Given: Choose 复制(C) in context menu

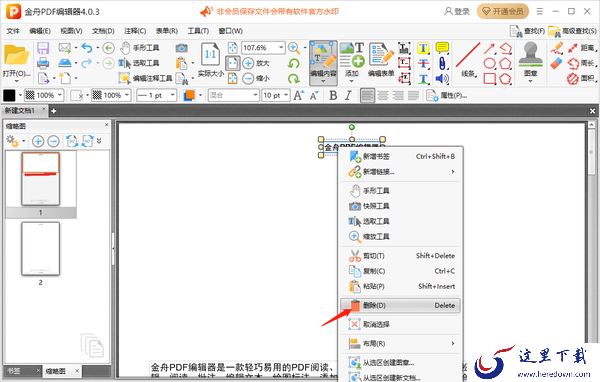Looking at the screenshot, I should coord(400,271).
